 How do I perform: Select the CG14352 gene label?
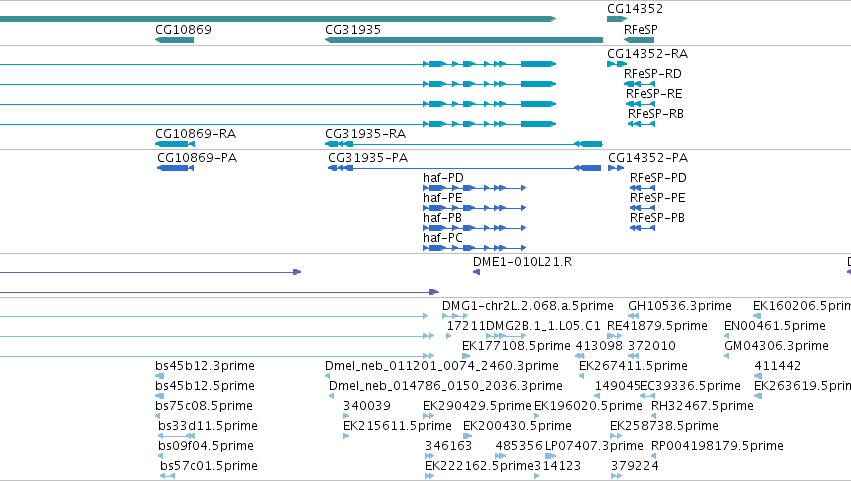click(634, 9)
